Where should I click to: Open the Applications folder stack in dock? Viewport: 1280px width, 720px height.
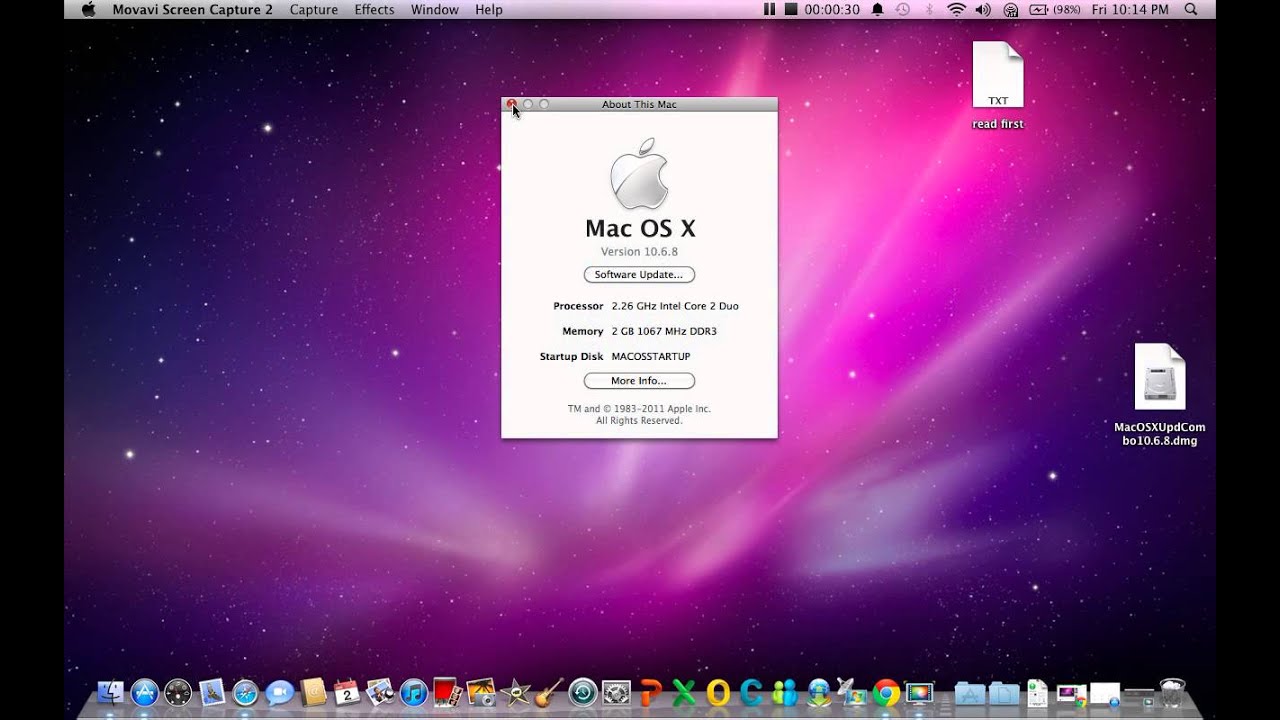pos(970,693)
